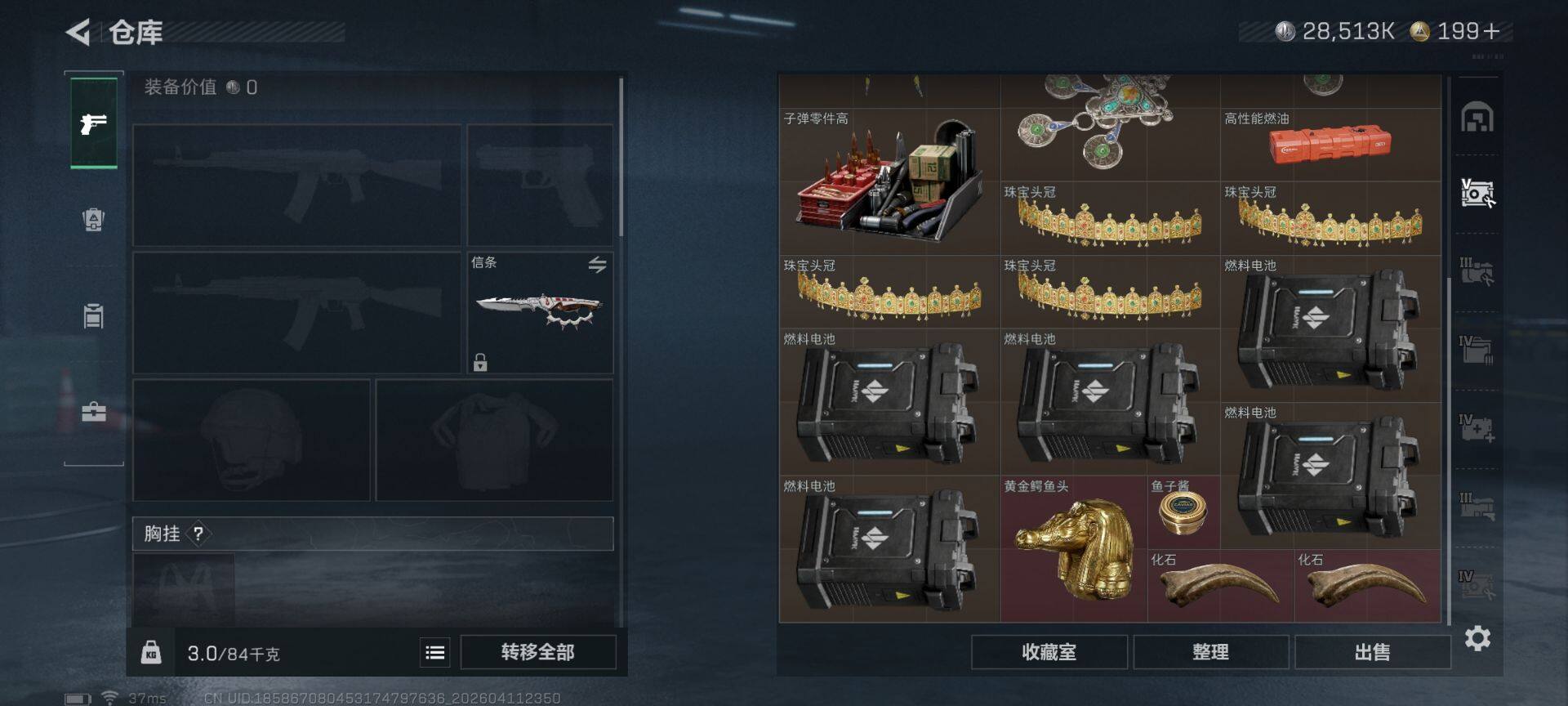
Task: Select the weapons gun tab icon
Action: pyautogui.click(x=94, y=123)
